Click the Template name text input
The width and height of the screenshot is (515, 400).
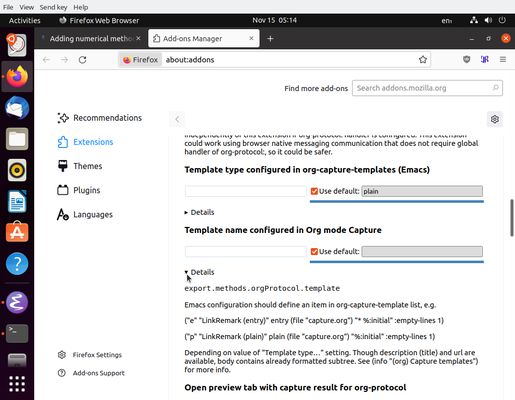click(245, 252)
